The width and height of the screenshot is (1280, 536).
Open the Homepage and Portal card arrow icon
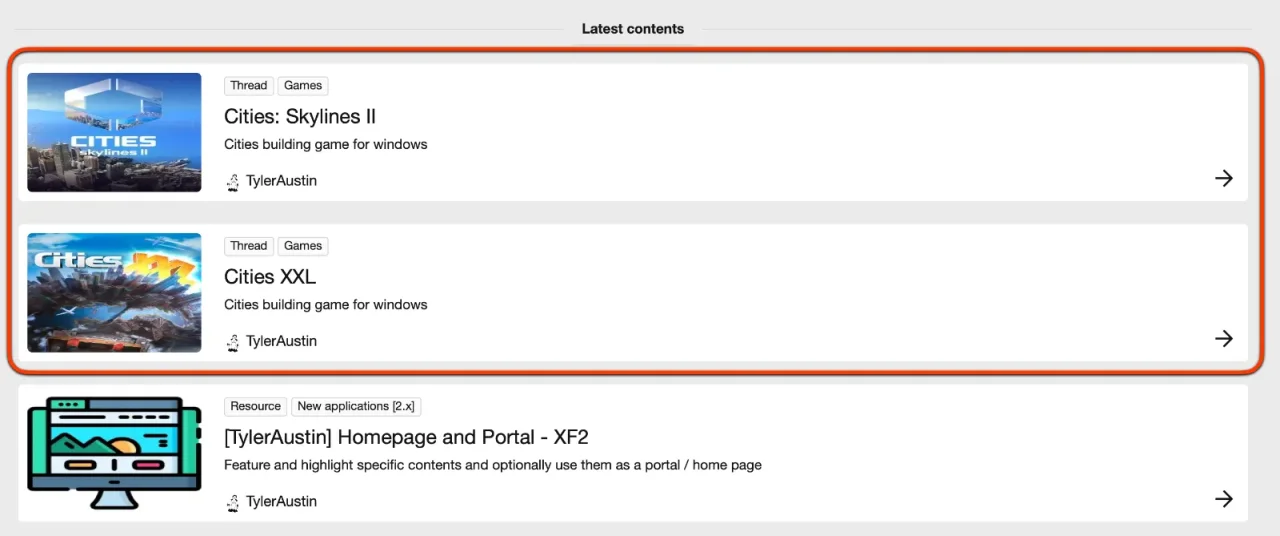point(1223,499)
